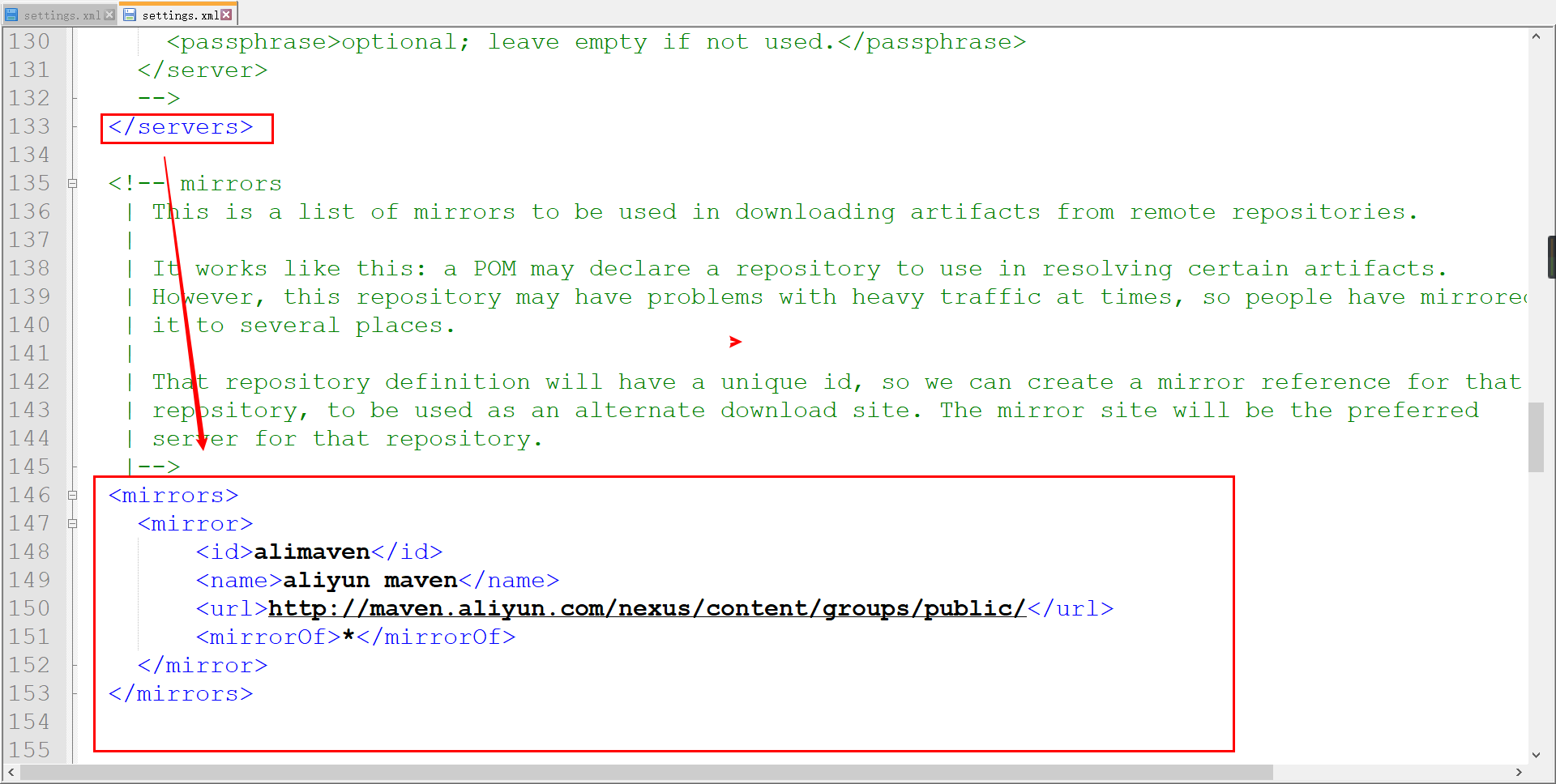Click the 'aliyun maven' name value
The height and width of the screenshot is (784, 1556).
coord(370,580)
